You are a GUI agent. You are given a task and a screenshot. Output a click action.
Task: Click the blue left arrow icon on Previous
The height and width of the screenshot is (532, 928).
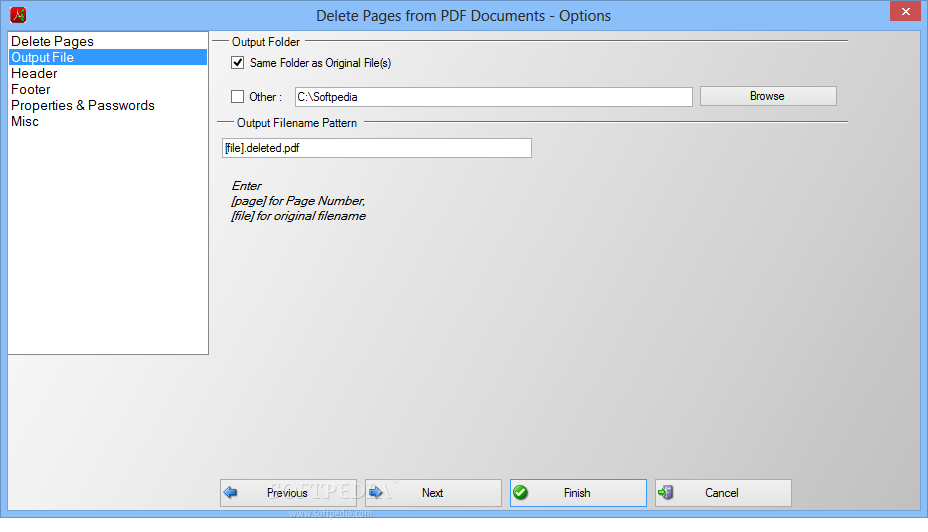[x=231, y=492]
